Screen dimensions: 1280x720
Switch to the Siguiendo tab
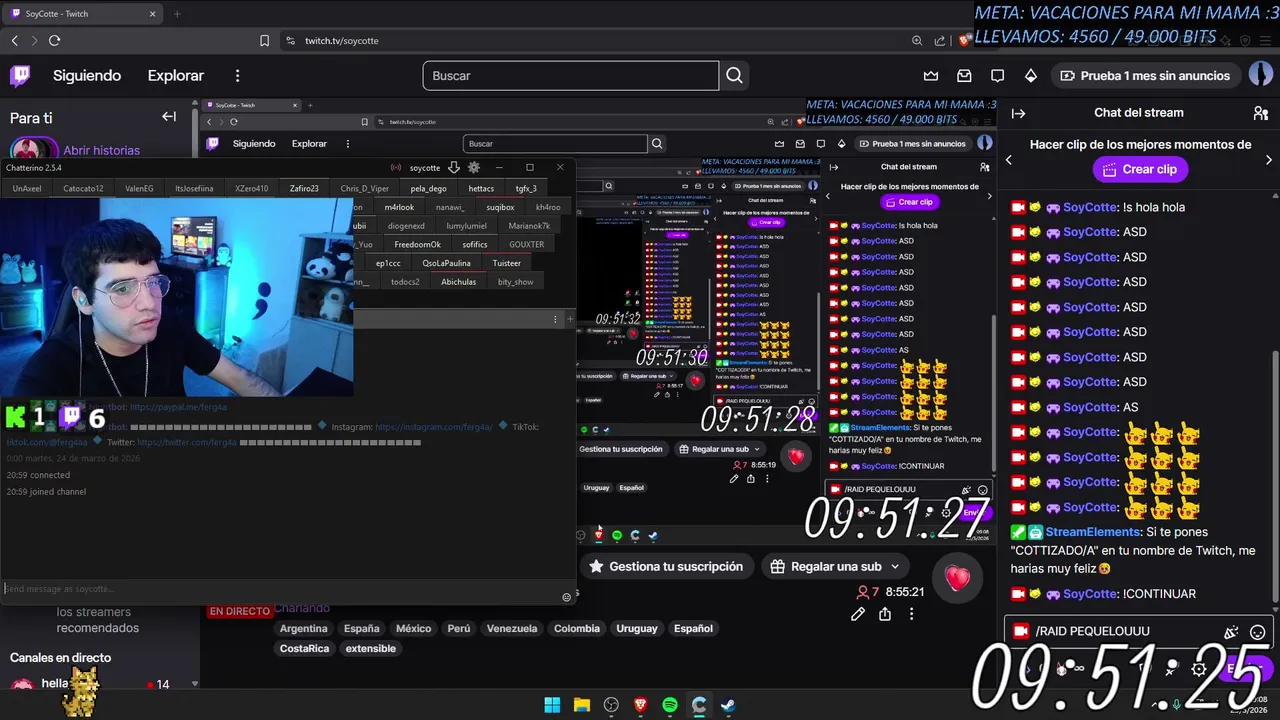pos(87,76)
